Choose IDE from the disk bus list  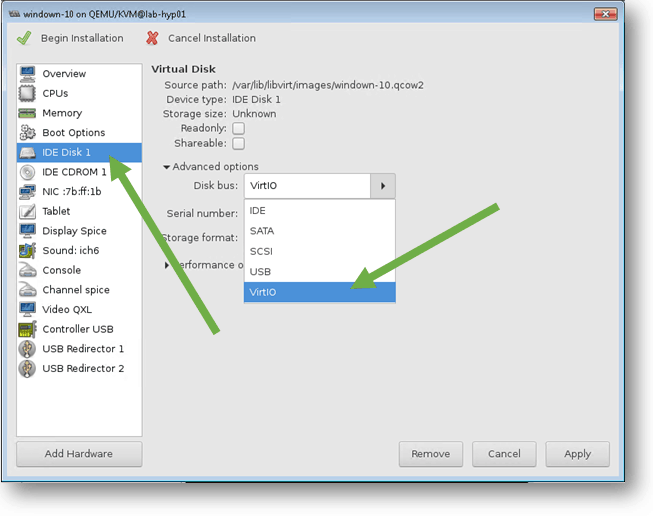tap(319, 211)
